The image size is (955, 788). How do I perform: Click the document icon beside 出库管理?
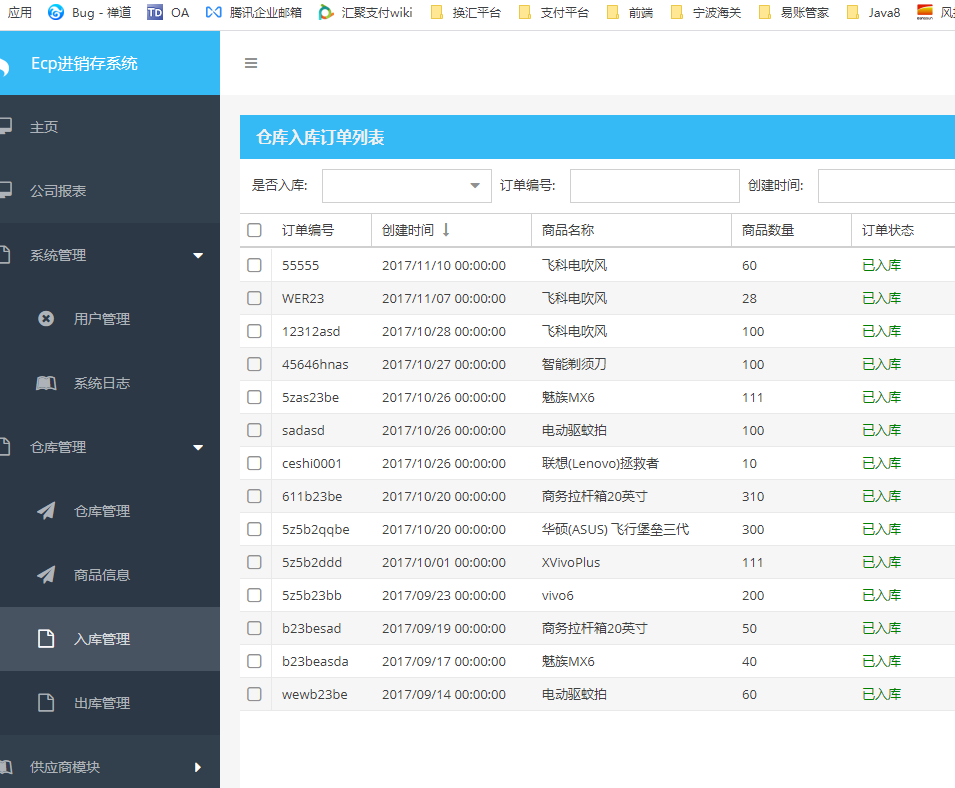[46, 702]
